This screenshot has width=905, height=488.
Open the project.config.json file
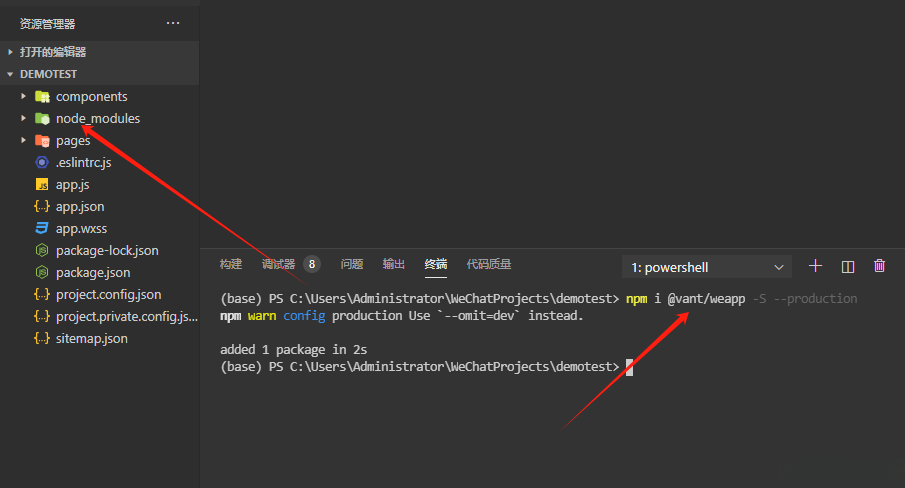[109, 294]
